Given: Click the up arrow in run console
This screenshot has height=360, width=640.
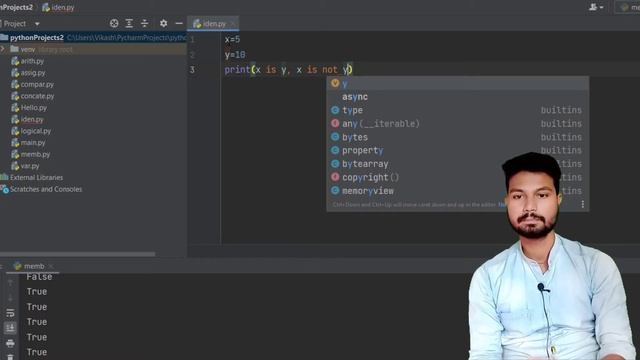Looking at the screenshot, I should pyautogui.click(x=10, y=282).
